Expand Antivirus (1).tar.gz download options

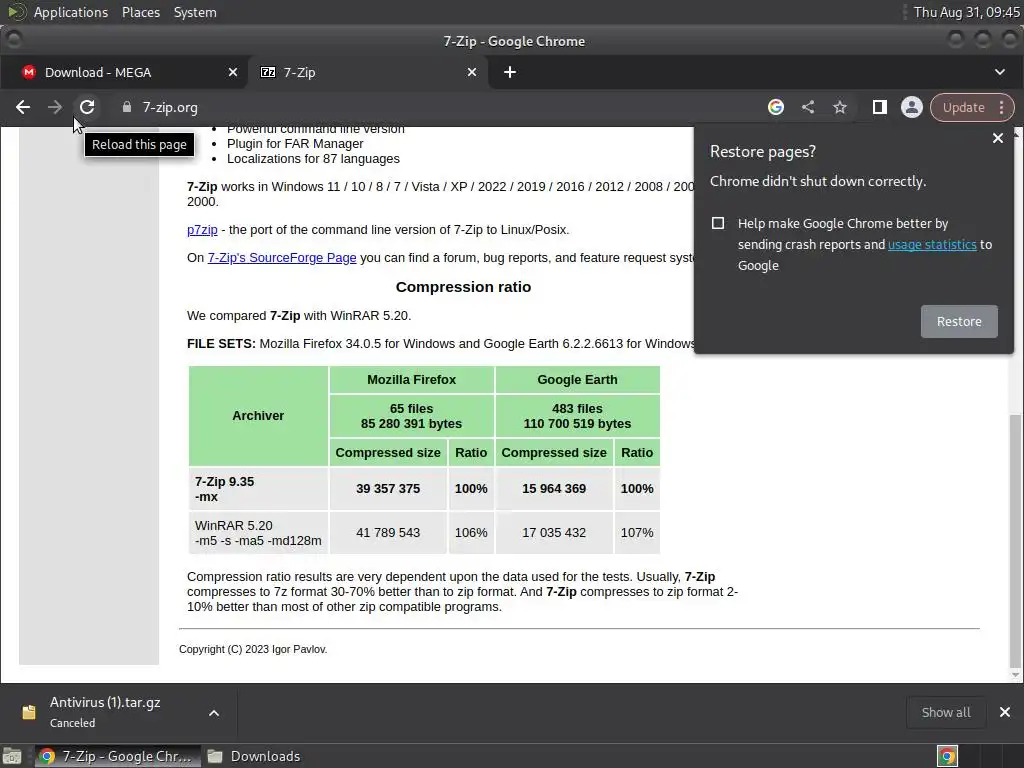(214, 713)
